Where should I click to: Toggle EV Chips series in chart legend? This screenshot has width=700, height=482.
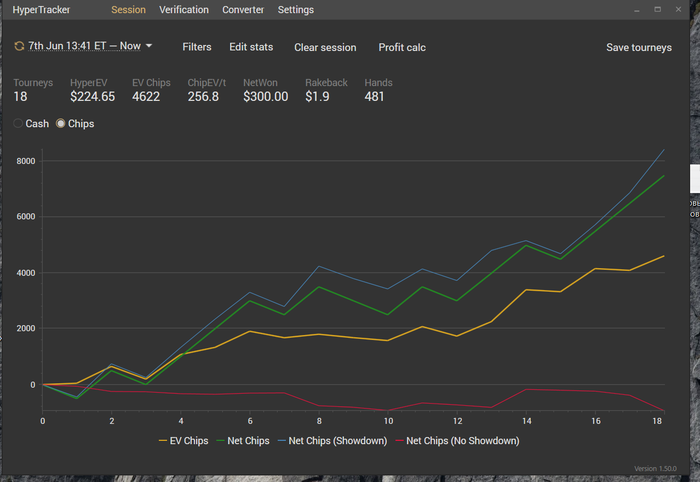[x=183, y=441]
